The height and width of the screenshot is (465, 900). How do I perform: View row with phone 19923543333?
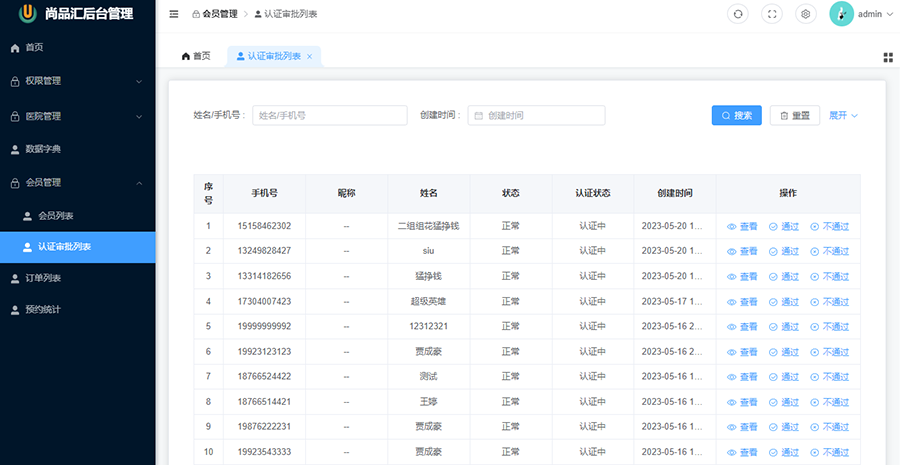(742, 452)
